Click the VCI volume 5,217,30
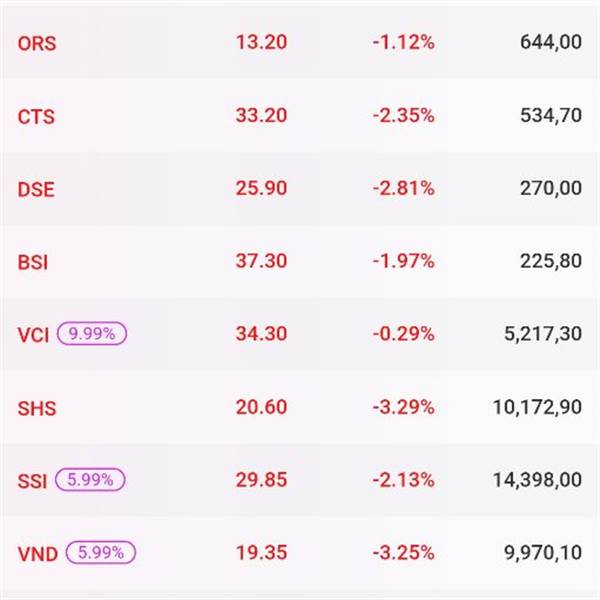600x600 pixels. point(543,335)
